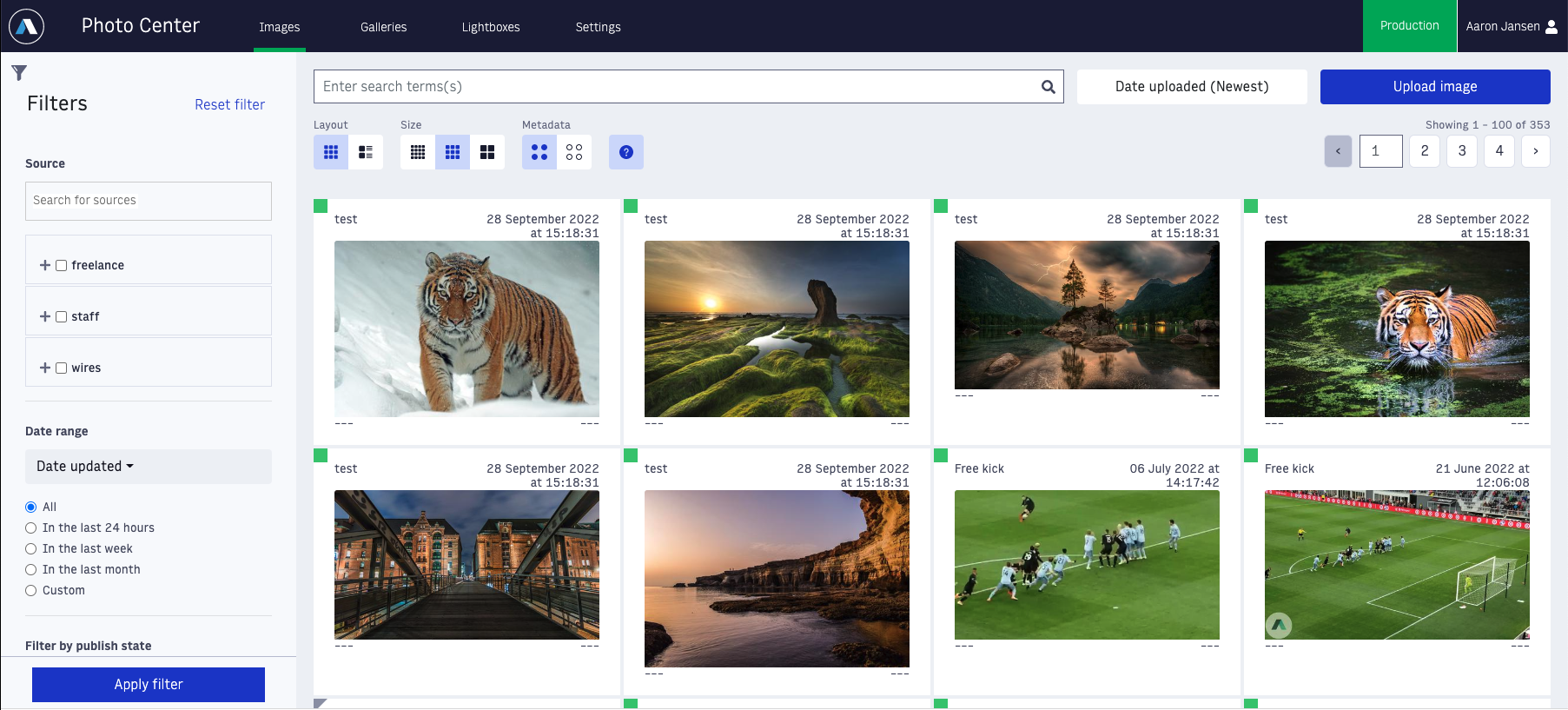Select the Custom date range radio

point(31,591)
